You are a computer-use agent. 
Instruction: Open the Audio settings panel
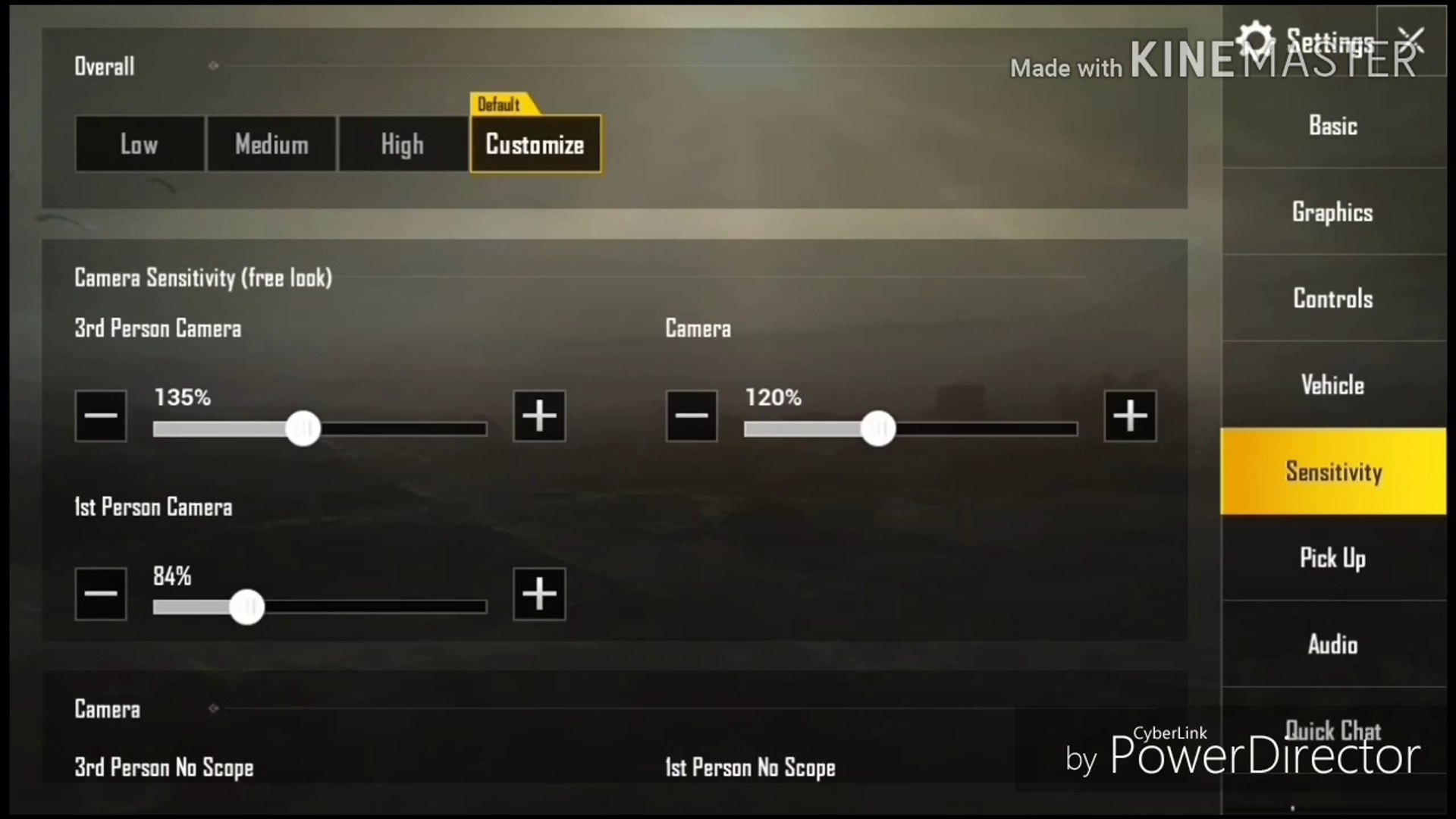coord(1333,644)
